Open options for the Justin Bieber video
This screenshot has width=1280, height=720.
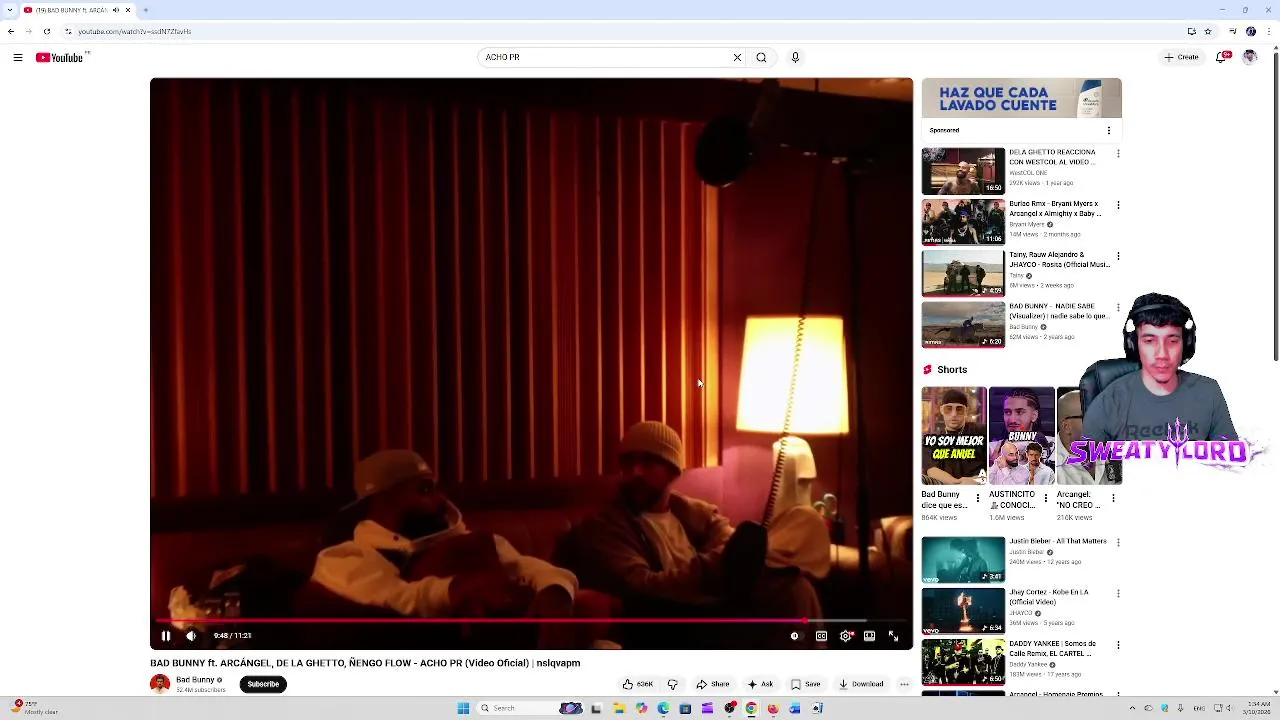click(x=1118, y=543)
